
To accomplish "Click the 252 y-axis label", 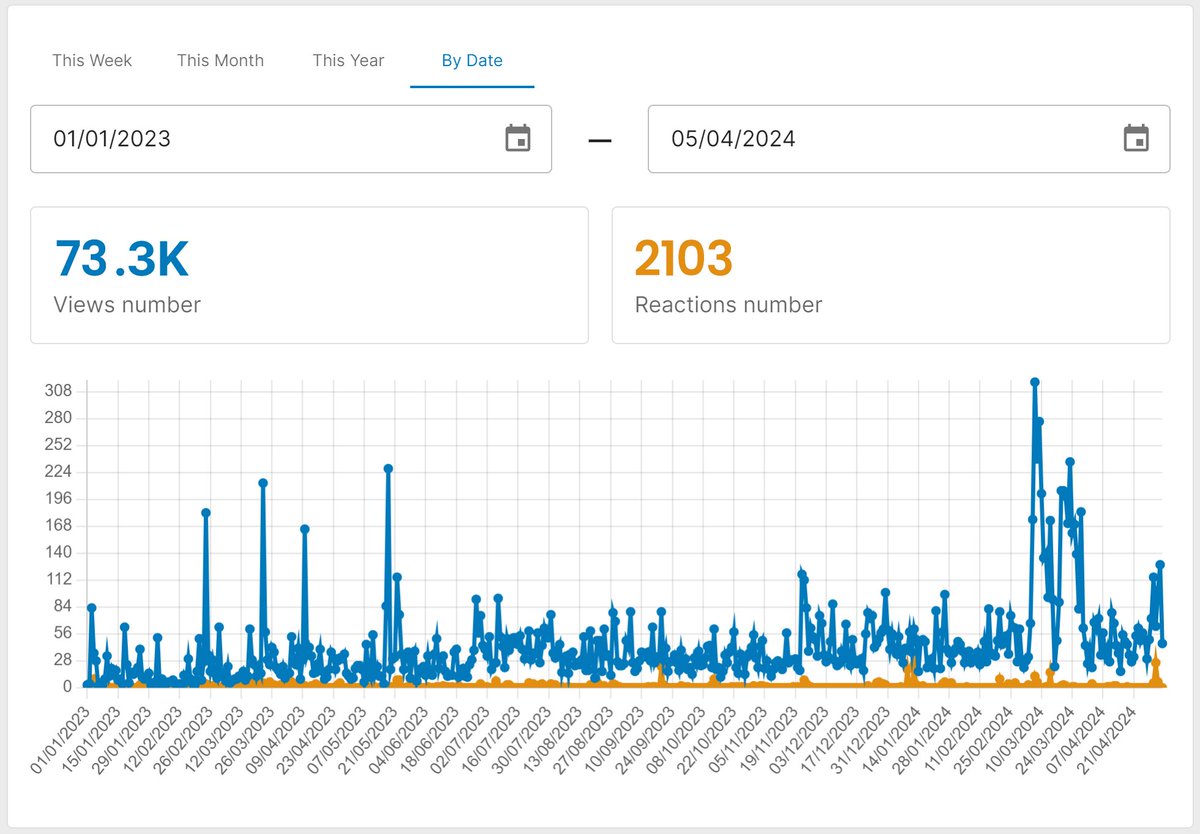I will pyautogui.click(x=58, y=445).
